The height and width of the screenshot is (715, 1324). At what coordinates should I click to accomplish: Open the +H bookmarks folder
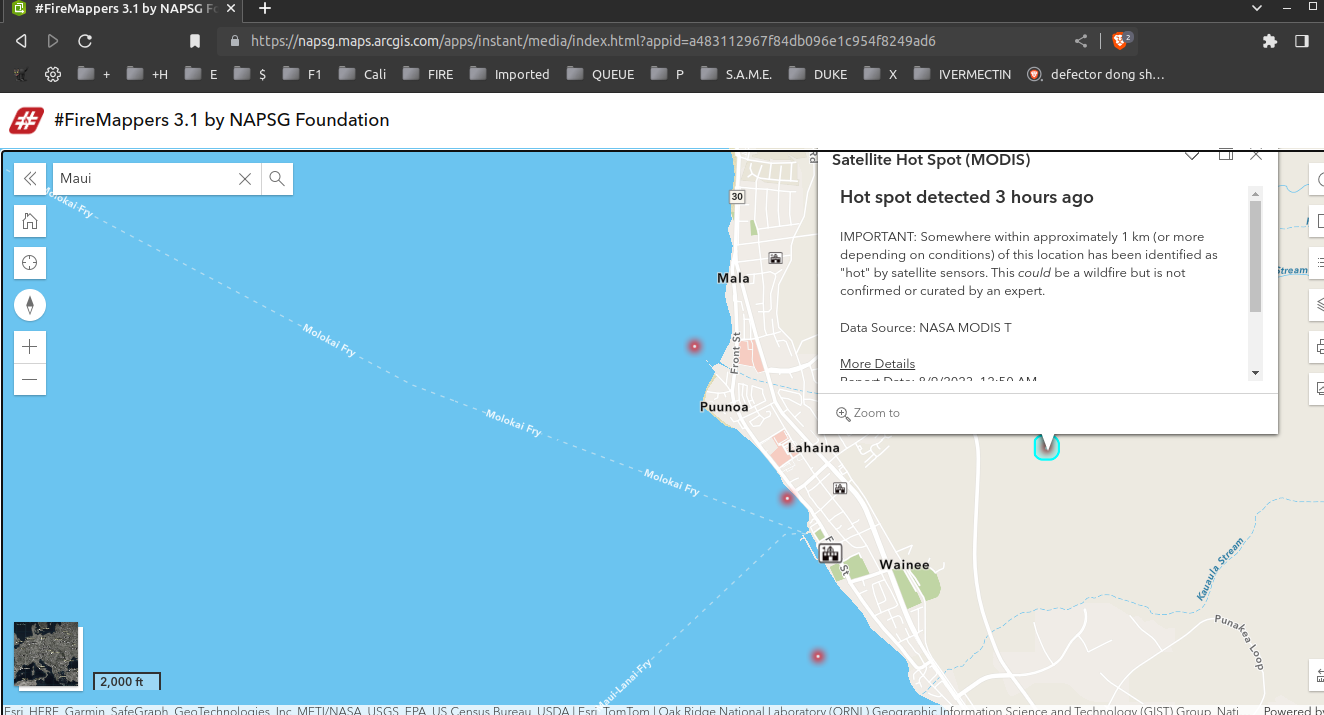tap(147, 74)
